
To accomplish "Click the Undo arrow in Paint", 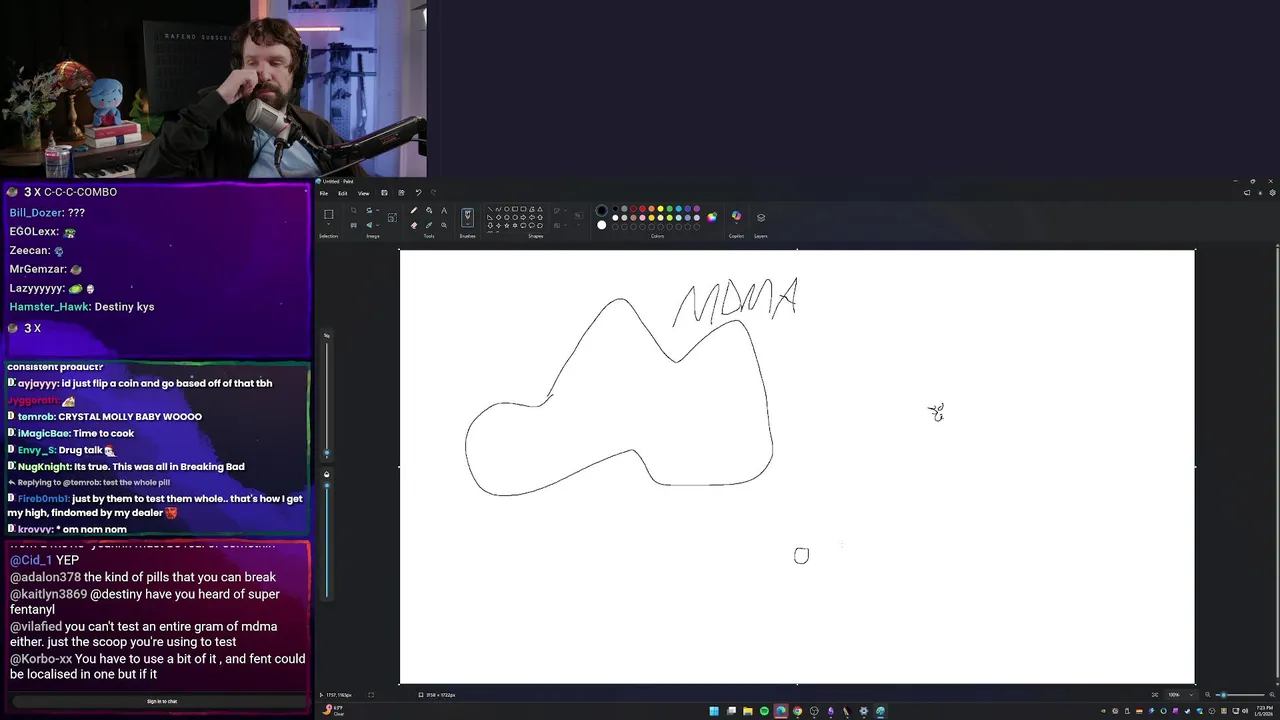I will pos(418,192).
